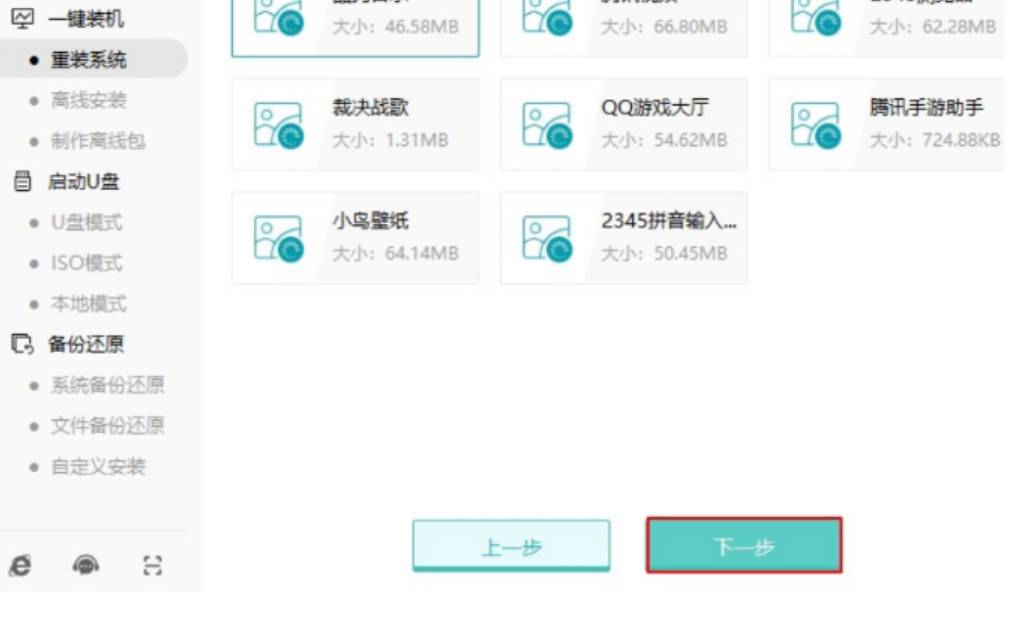Select U盘模式 in the sidebar
Image resolution: width=1010 pixels, height=629 pixels.
click(86, 223)
